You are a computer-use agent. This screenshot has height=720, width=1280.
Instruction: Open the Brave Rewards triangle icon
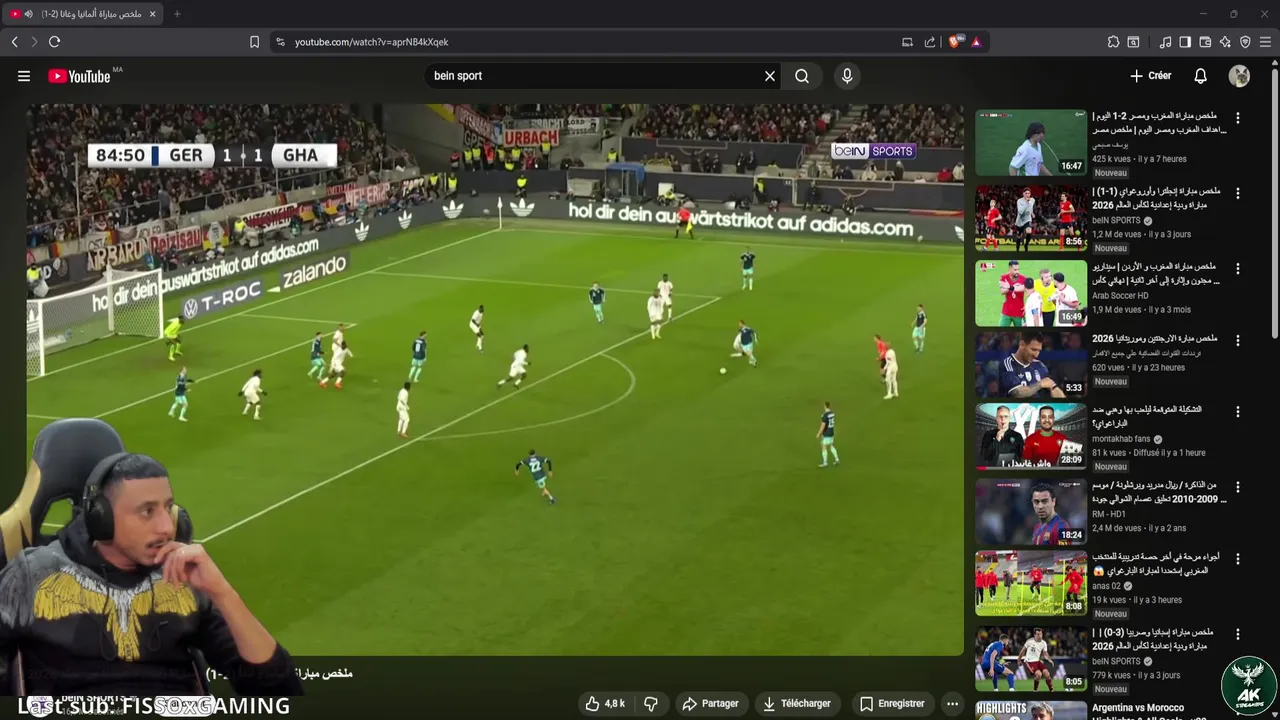coord(976,42)
